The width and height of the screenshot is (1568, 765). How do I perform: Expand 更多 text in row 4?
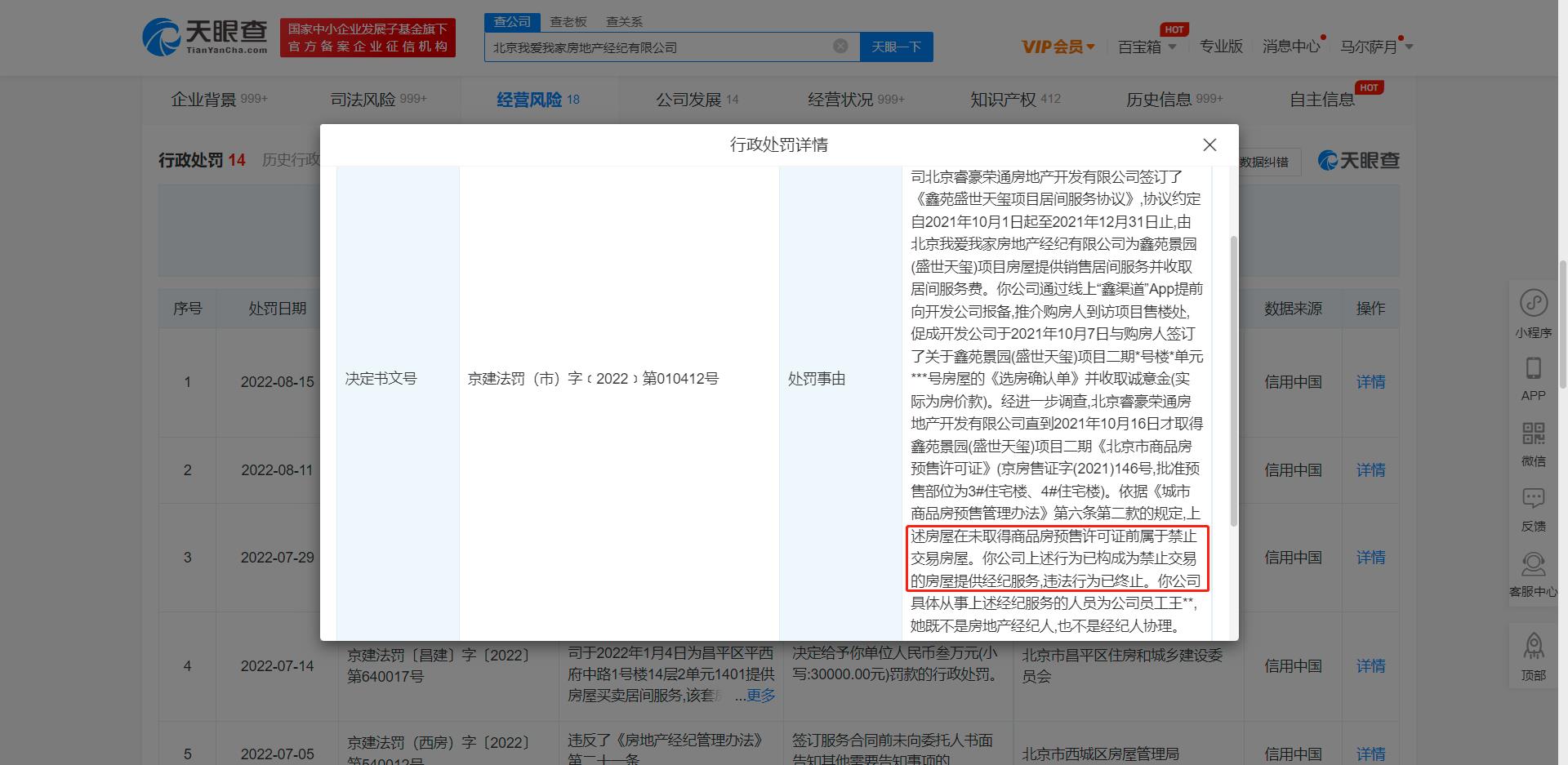760,696
